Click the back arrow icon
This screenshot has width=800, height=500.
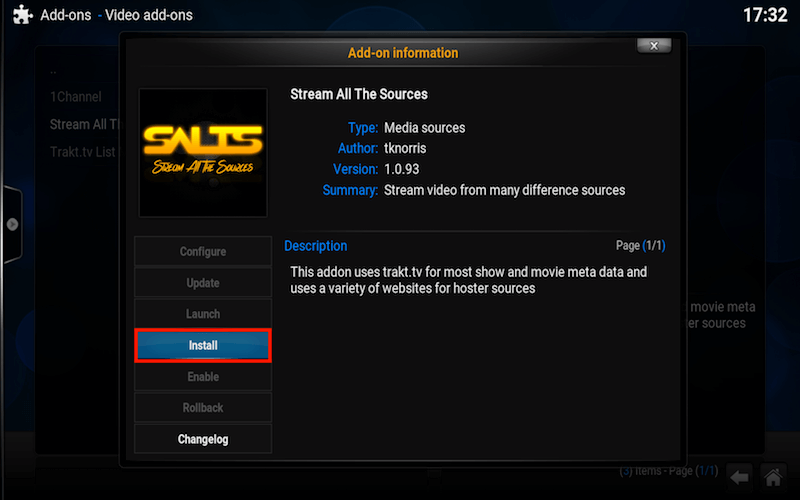pos(739,475)
